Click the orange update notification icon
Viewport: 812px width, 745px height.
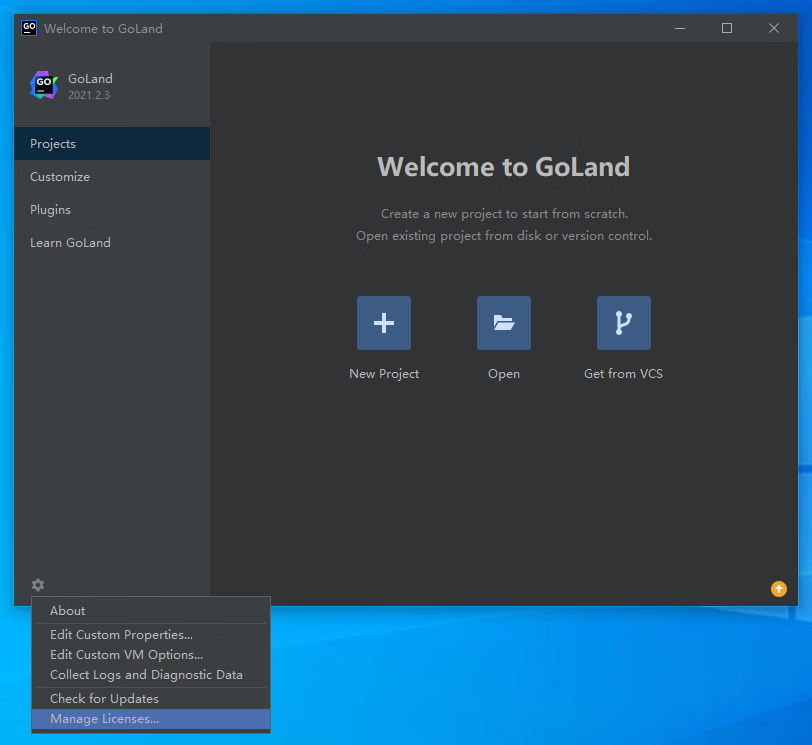779,589
